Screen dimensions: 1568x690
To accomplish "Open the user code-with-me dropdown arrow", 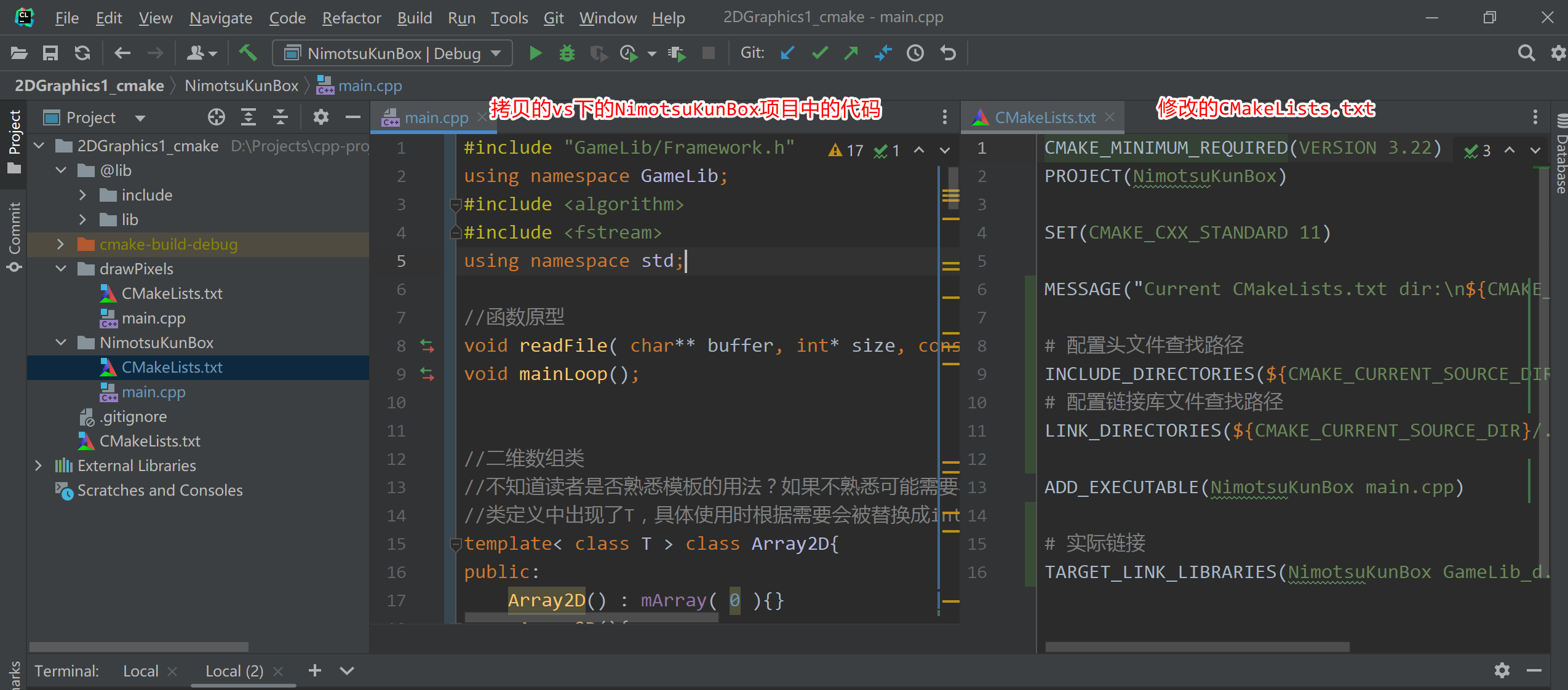I will tap(213, 54).
